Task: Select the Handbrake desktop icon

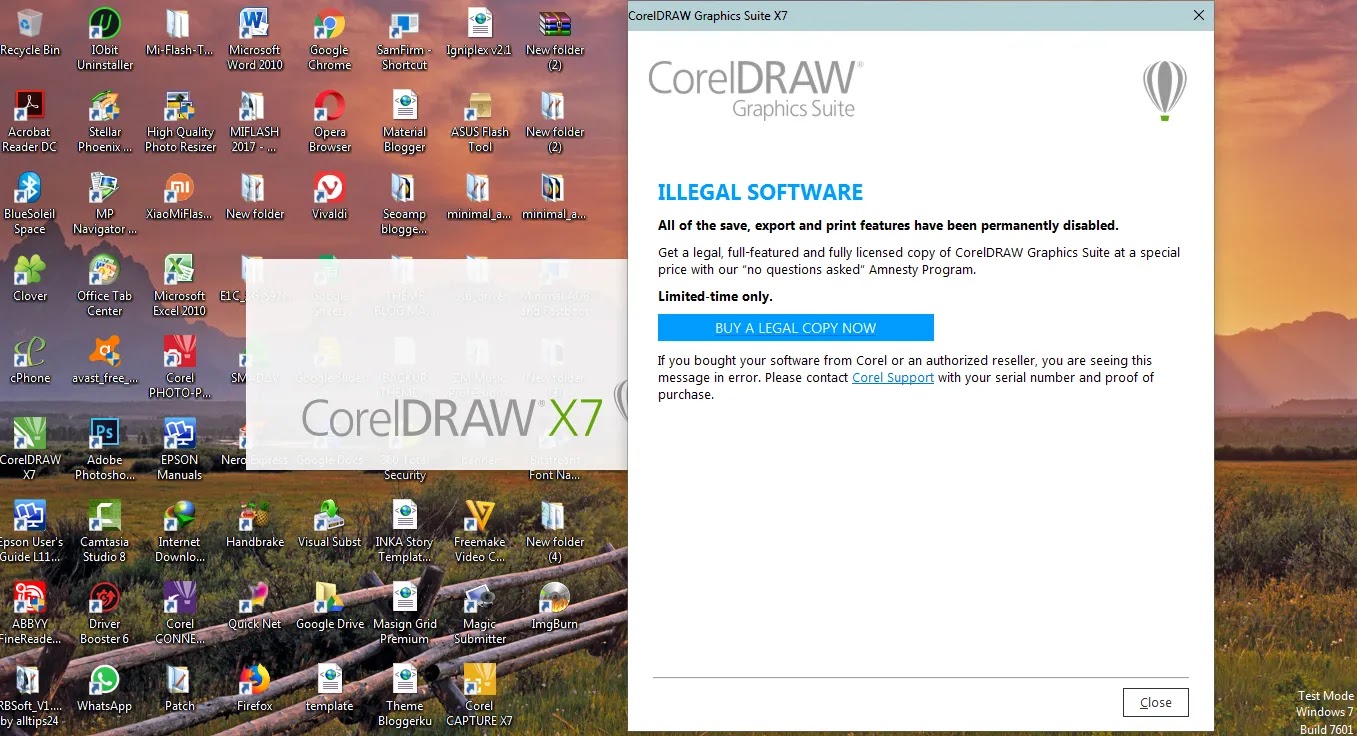Action: [255, 524]
